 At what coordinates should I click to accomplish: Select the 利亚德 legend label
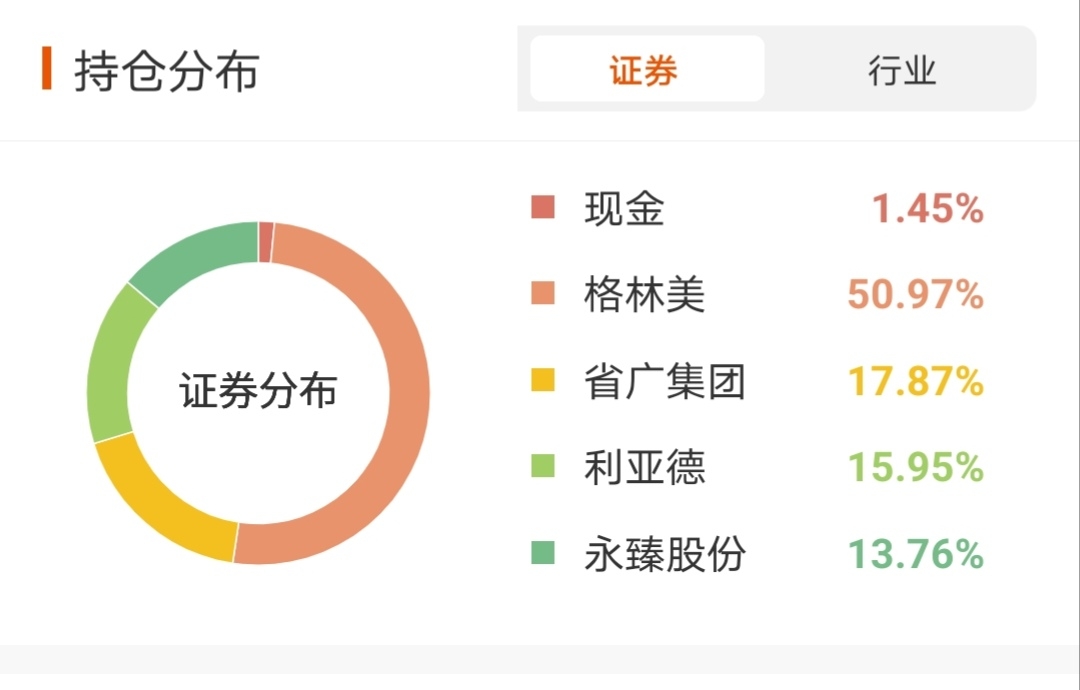(645, 467)
